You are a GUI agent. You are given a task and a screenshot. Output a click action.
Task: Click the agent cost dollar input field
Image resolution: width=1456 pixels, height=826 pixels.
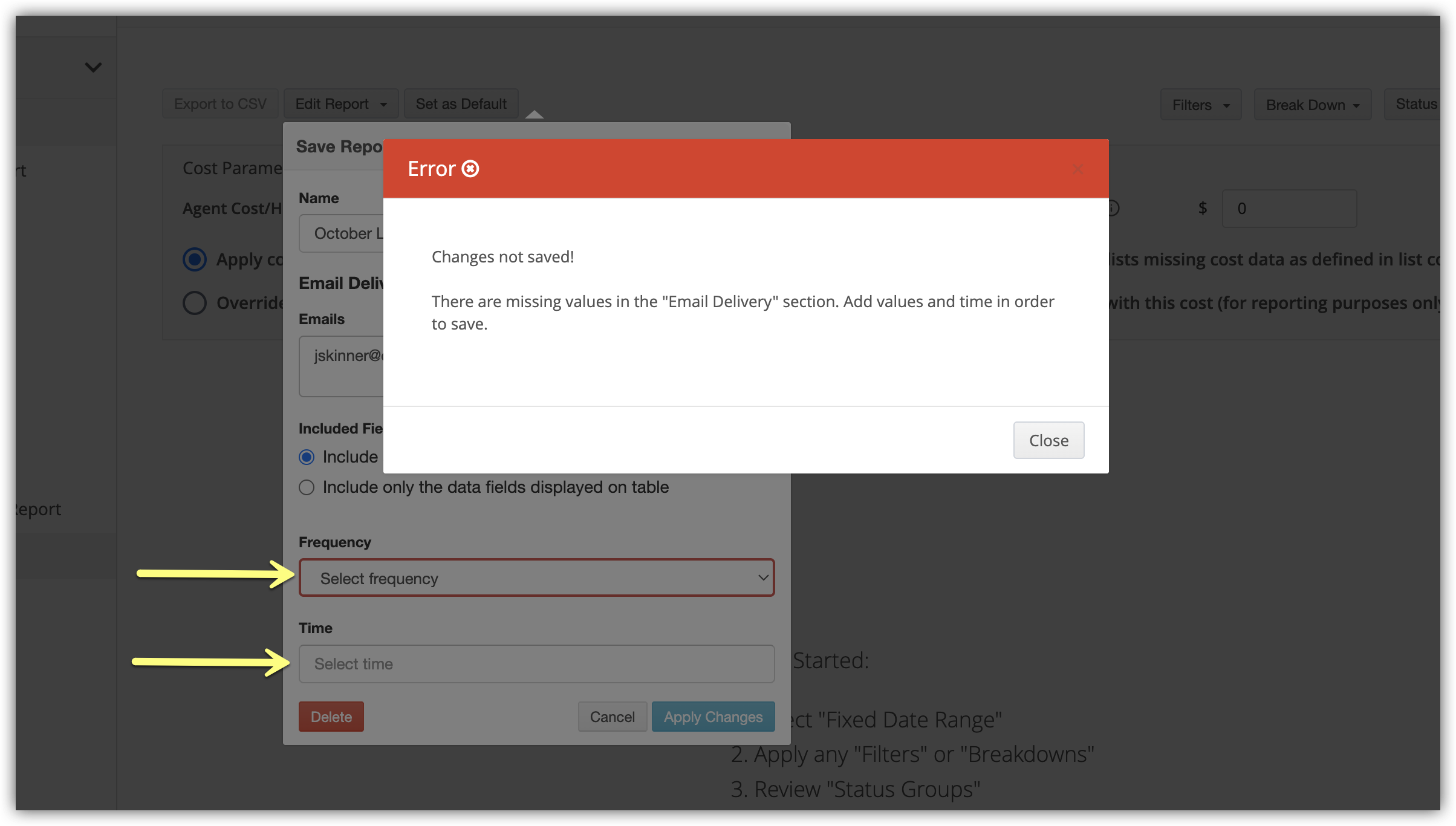tap(1289, 209)
